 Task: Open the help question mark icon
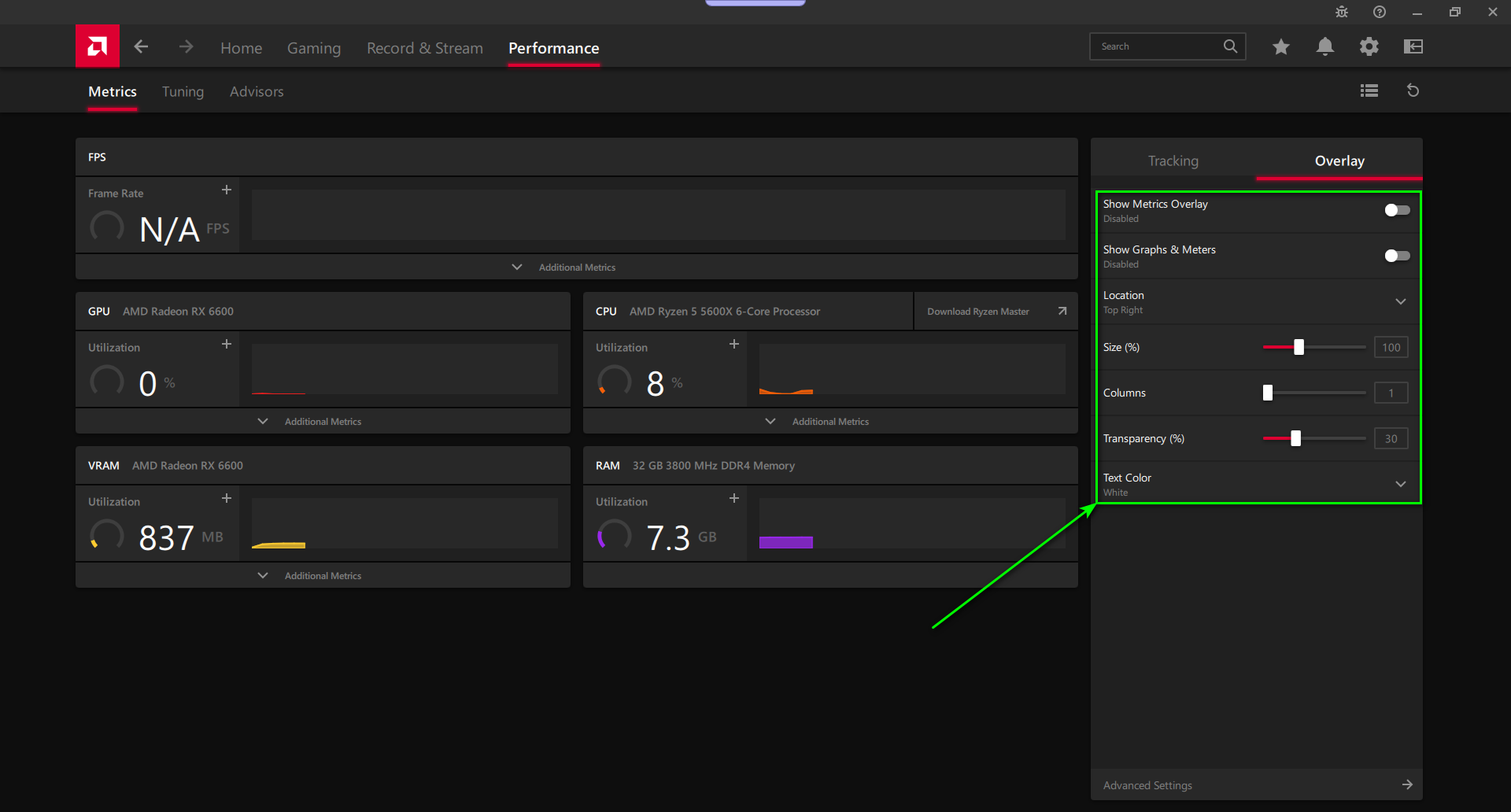tap(1380, 12)
